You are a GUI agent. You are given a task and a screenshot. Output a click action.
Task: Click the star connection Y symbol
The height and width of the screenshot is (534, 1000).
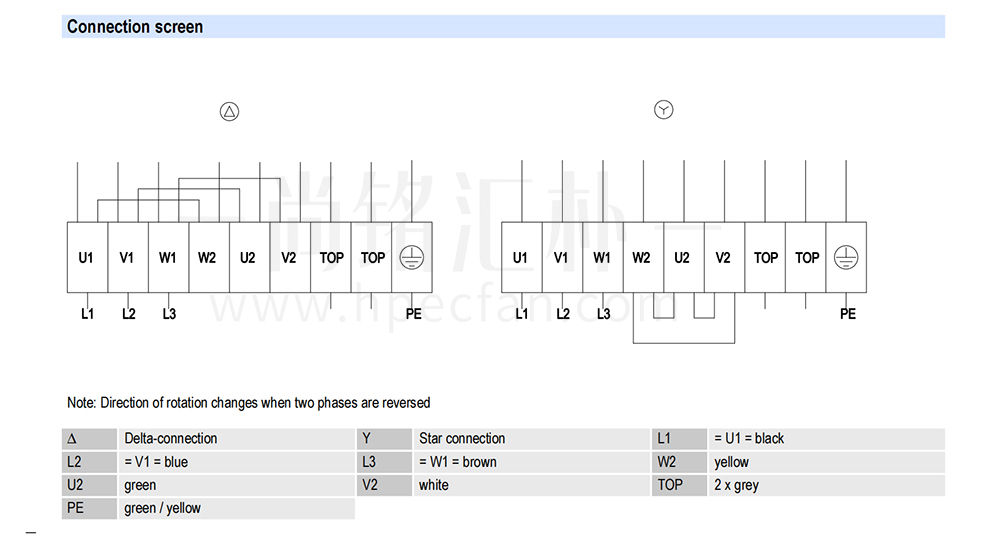tap(663, 110)
